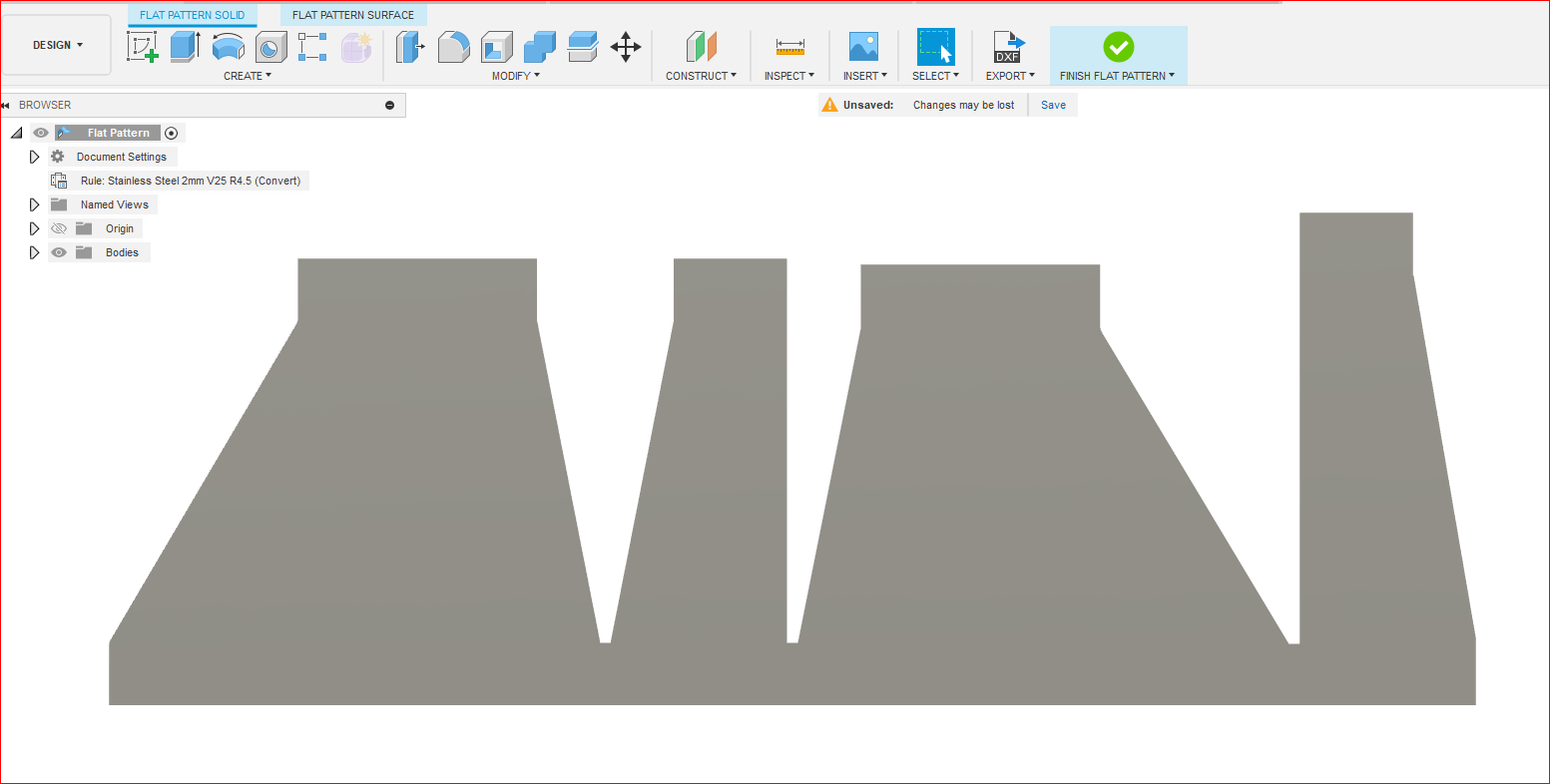Open the Measure tool under Inspect

[x=788, y=46]
